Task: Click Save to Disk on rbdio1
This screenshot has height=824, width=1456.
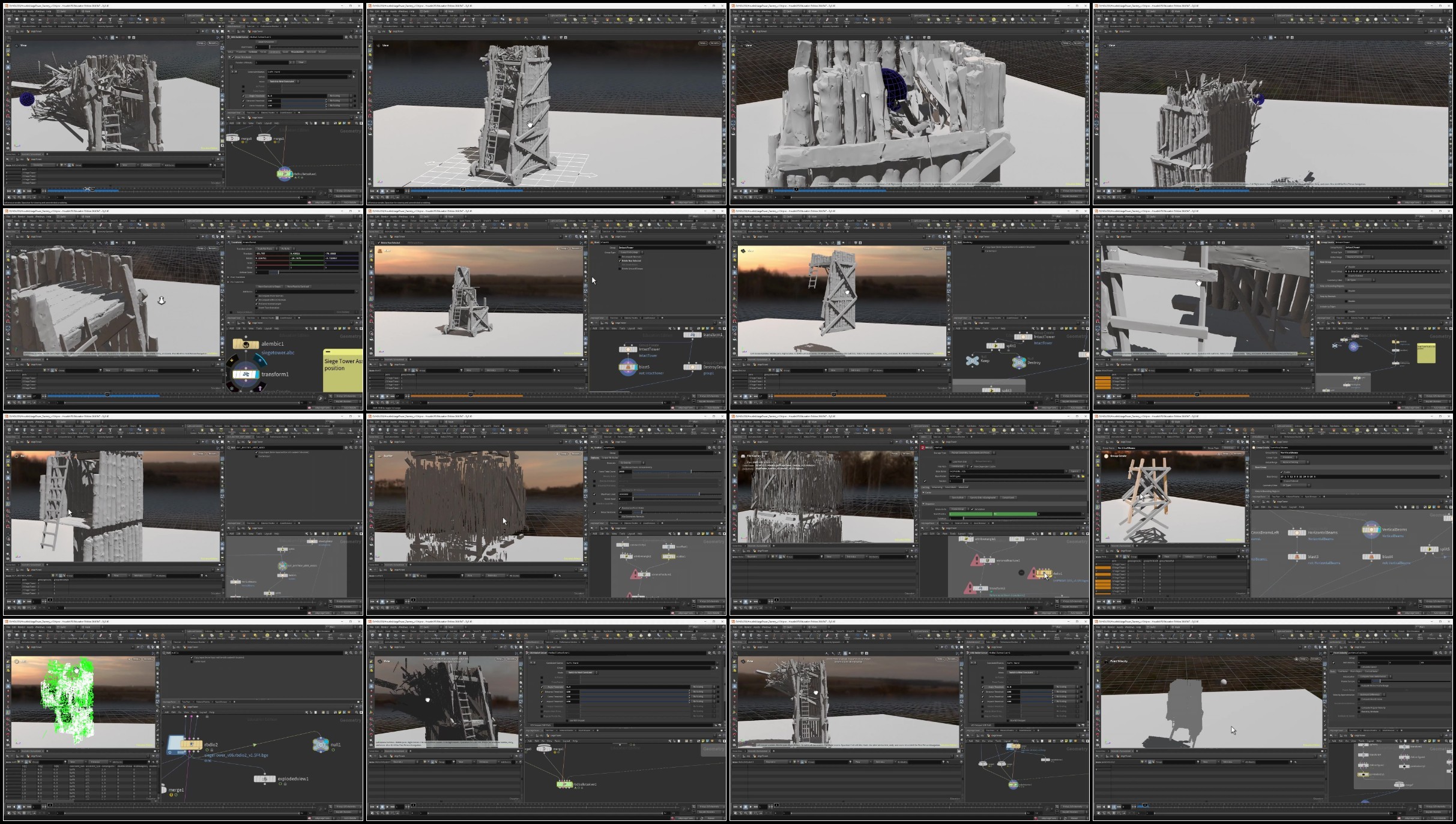Action: [958, 498]
